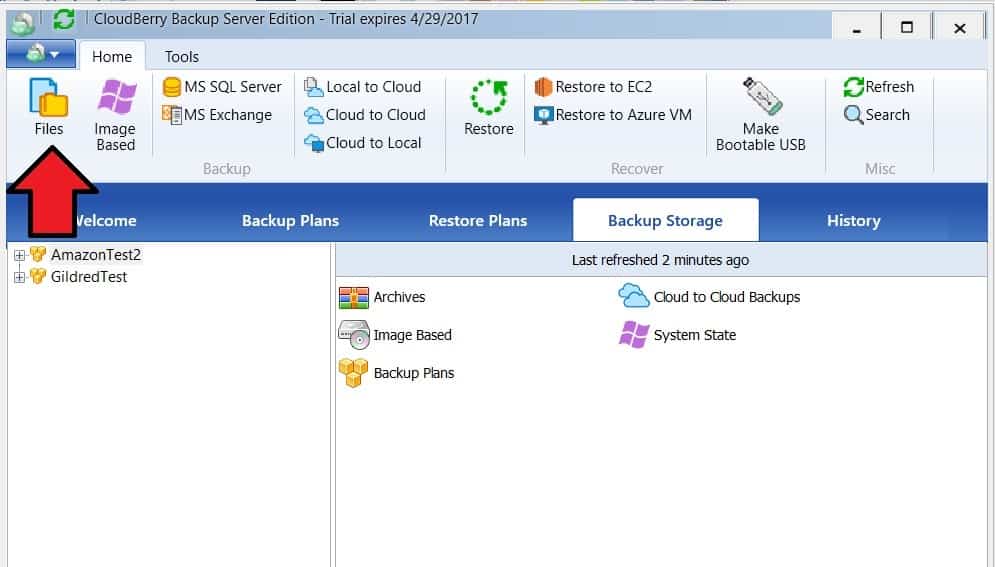Open the History tab
Viewport: 995px width, 567px height.
click(853, 220)
